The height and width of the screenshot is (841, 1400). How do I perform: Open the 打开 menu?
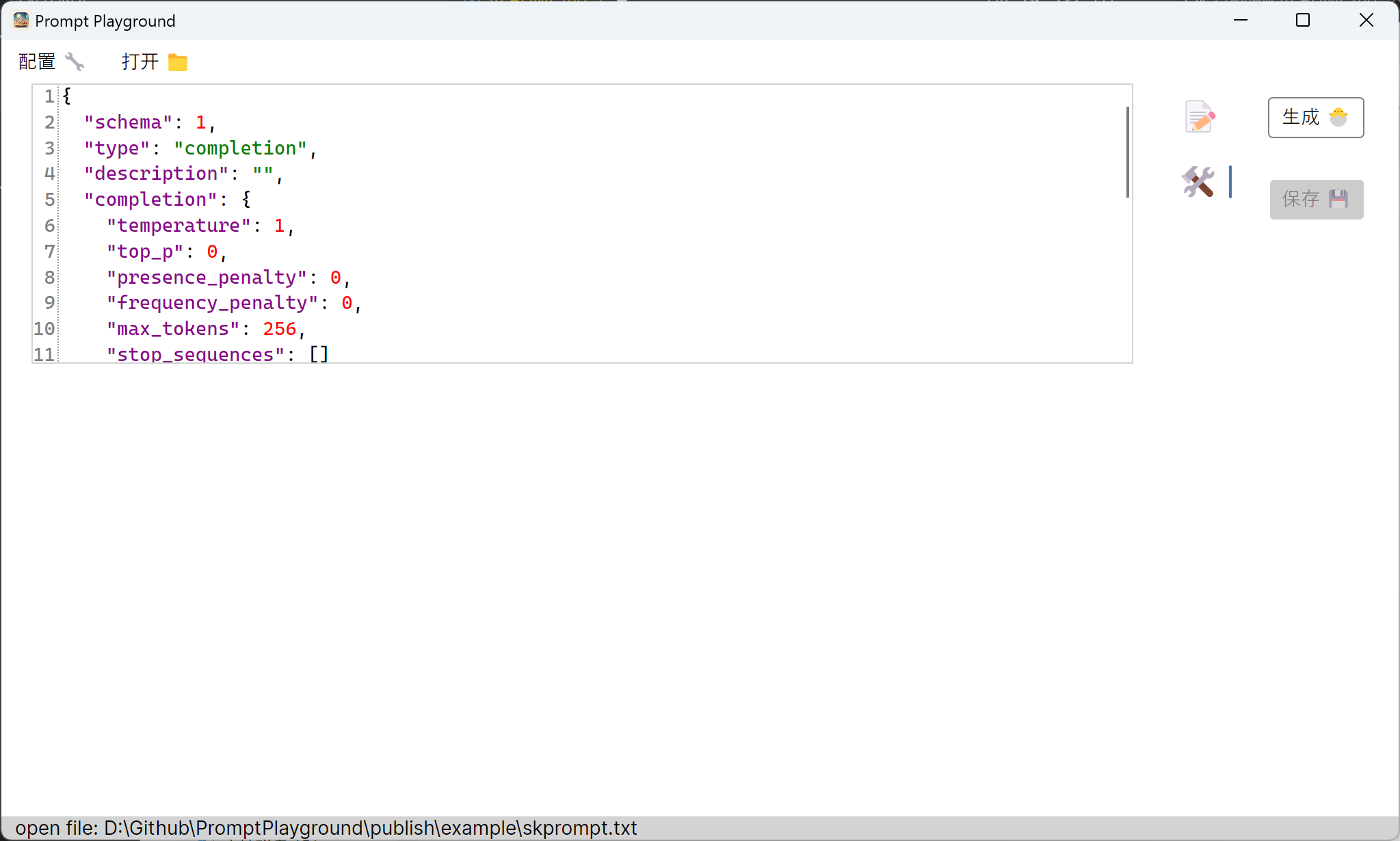[138, 62]
